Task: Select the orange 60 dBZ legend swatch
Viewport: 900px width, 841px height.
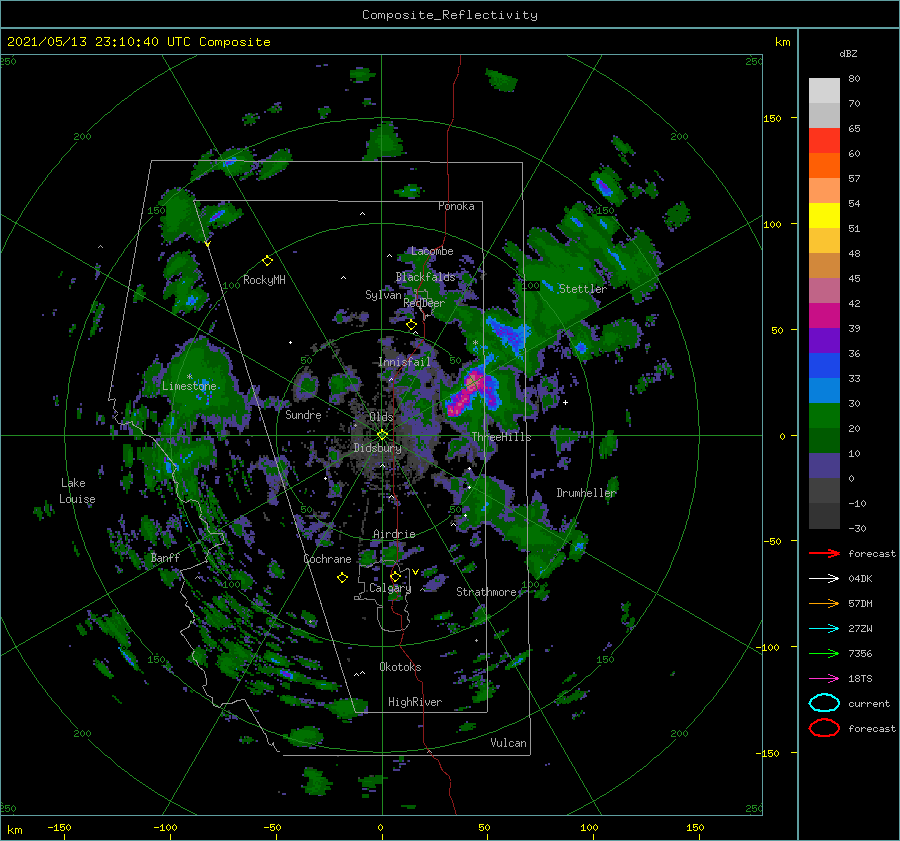Action: click(x=824, y=166)
